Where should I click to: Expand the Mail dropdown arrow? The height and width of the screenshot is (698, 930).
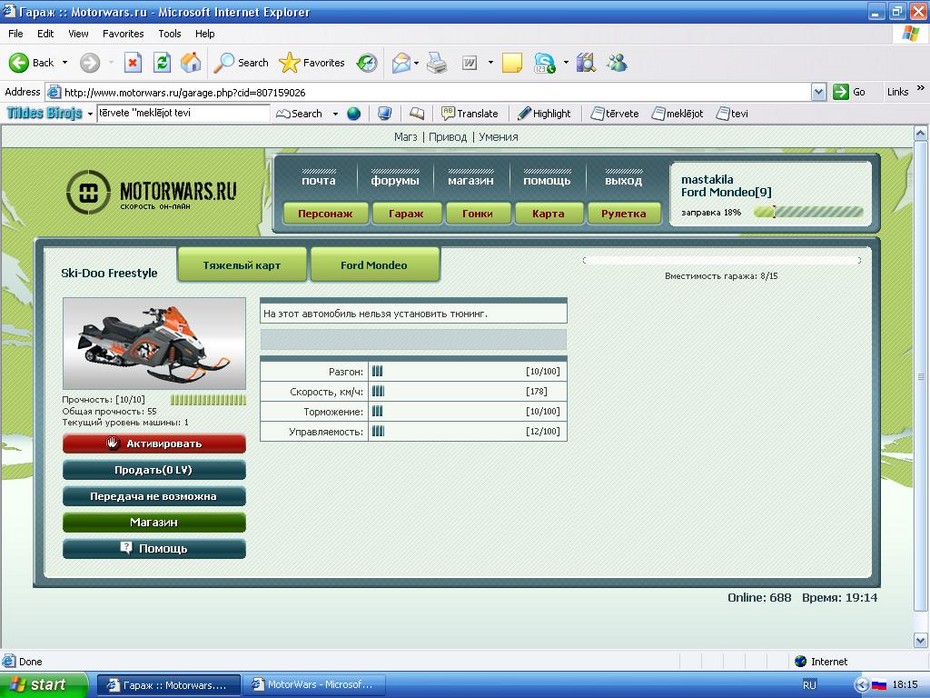tap(416, 62)
